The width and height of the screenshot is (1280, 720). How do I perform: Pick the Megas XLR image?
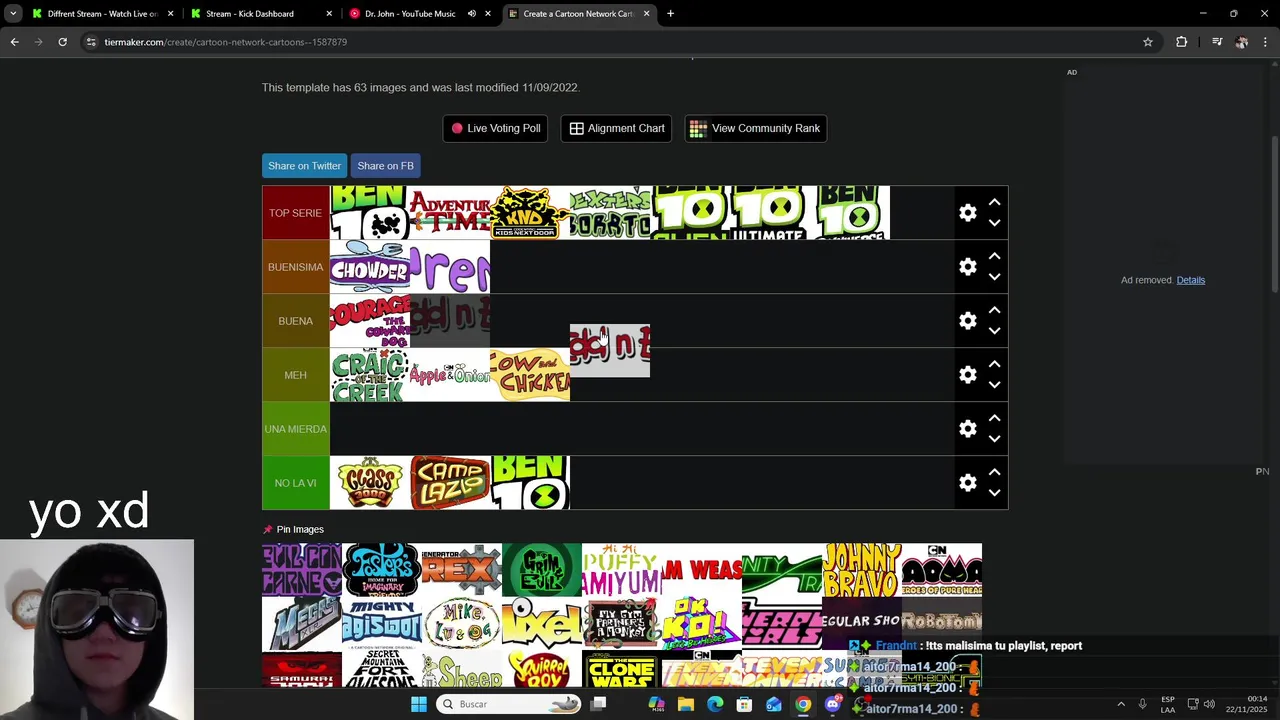click(302, 624)
